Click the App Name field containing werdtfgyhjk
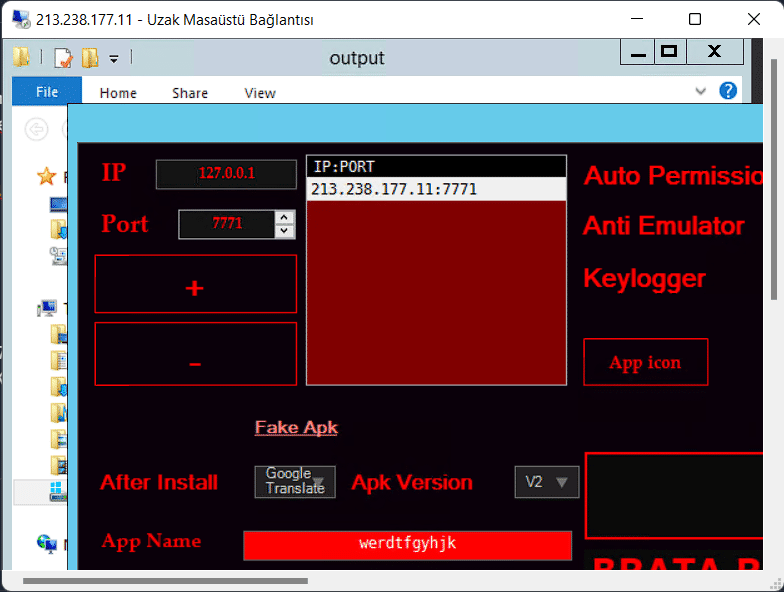Screen dimensions: 784x592 [x=408, y=546]
